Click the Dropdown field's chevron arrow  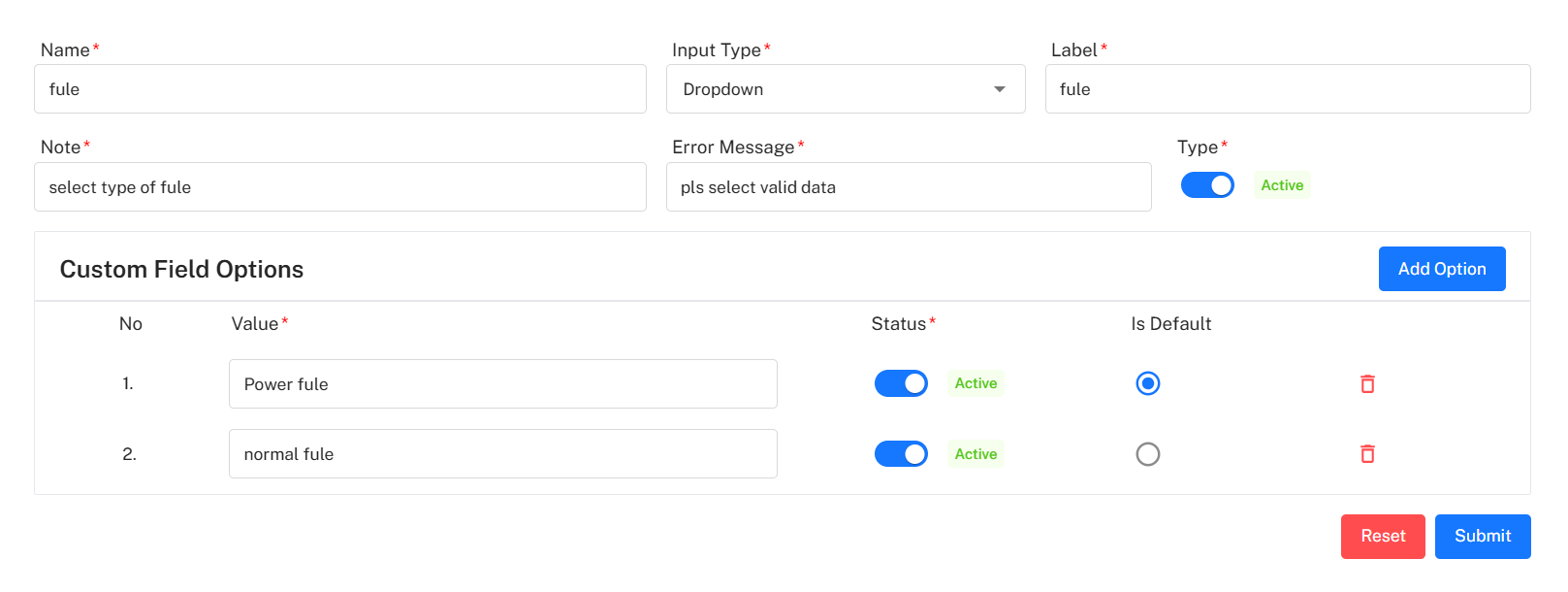click(998, 88)
